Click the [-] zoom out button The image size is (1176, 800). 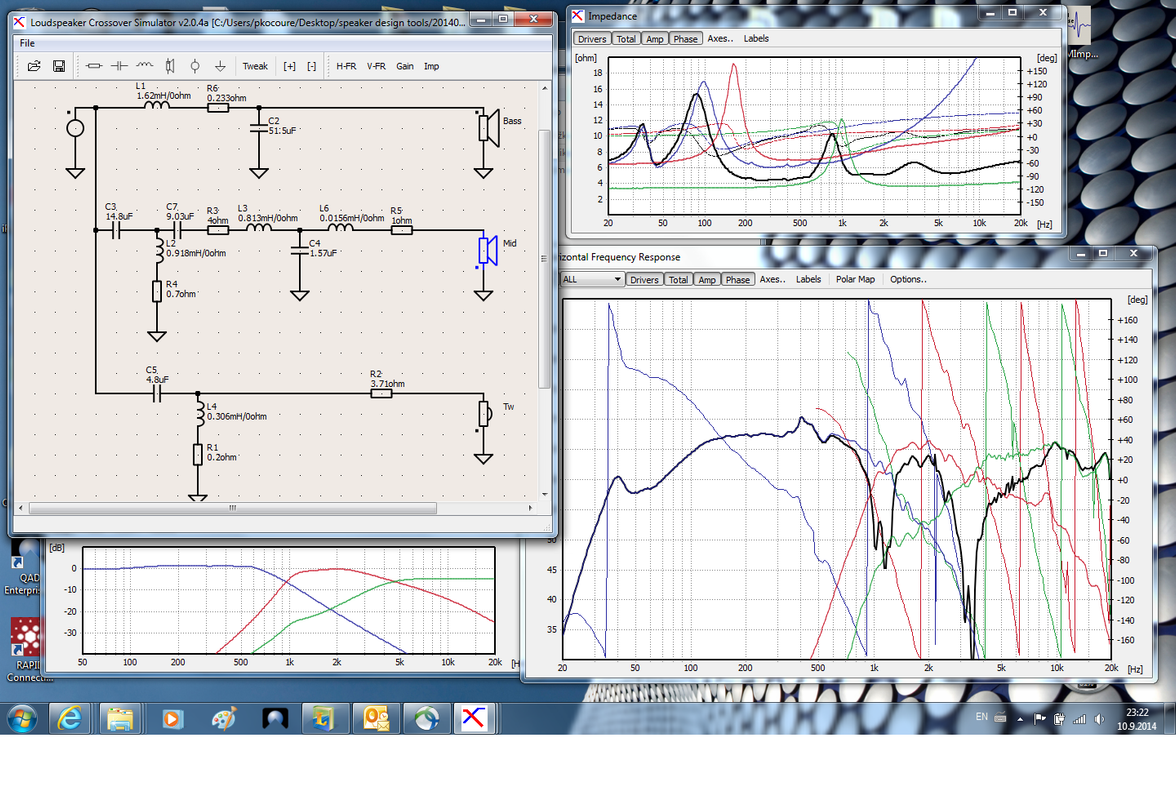pyautogui.click(x=312, y=66)
